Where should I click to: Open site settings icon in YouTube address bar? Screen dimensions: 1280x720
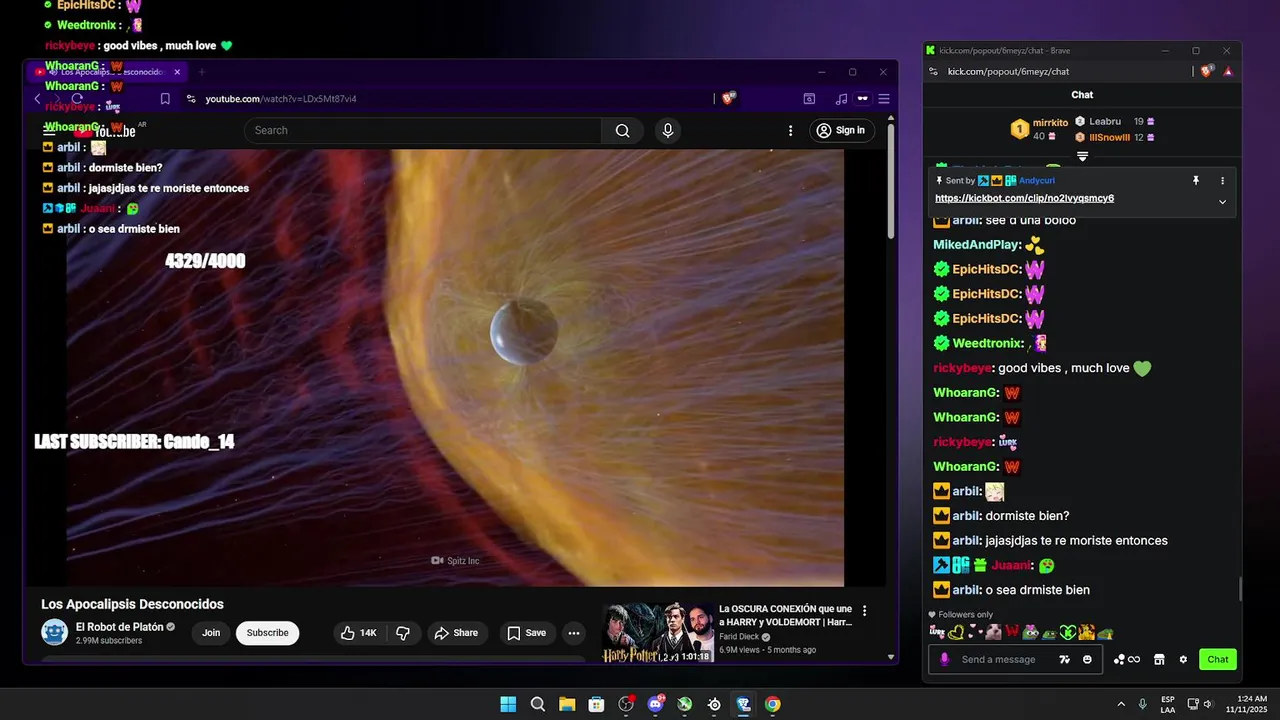click(x=191, y=99)
